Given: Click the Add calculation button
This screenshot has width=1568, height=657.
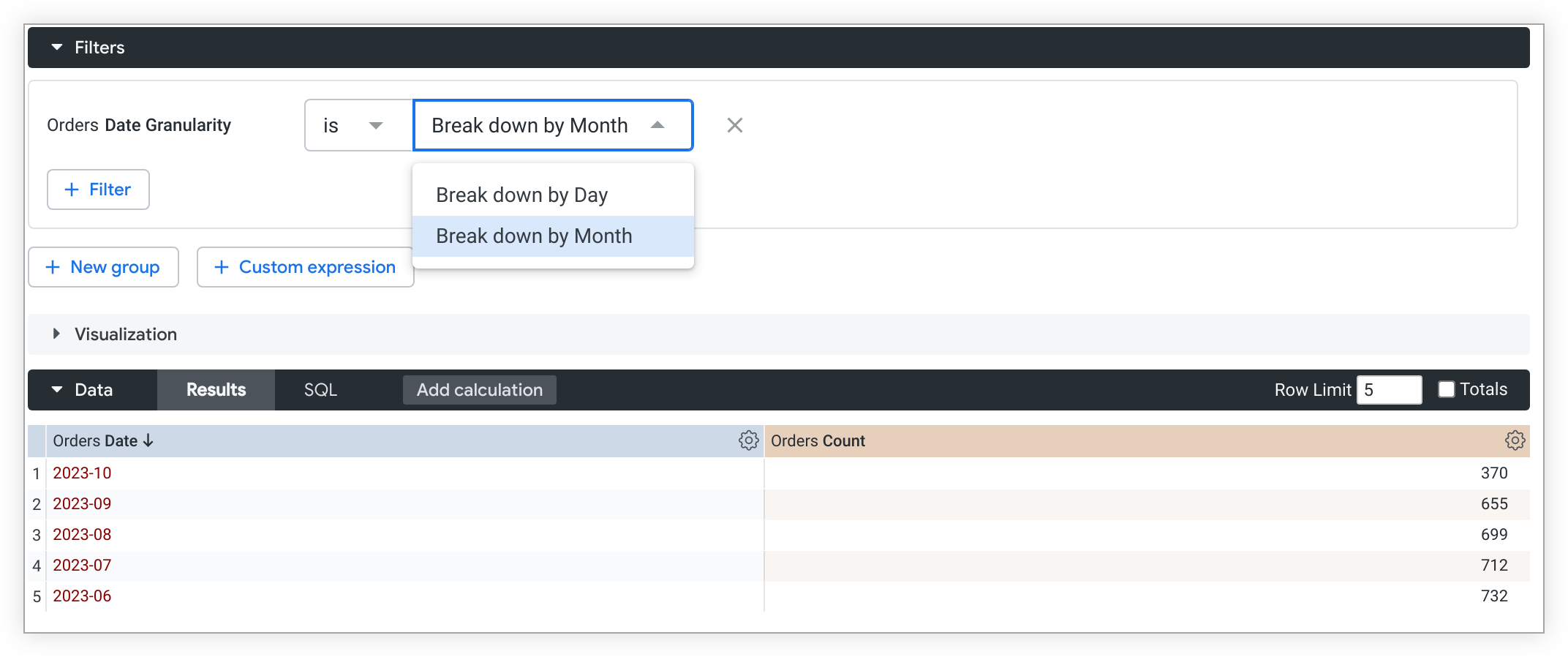Looking at the screenshot, I should (479, 390).
